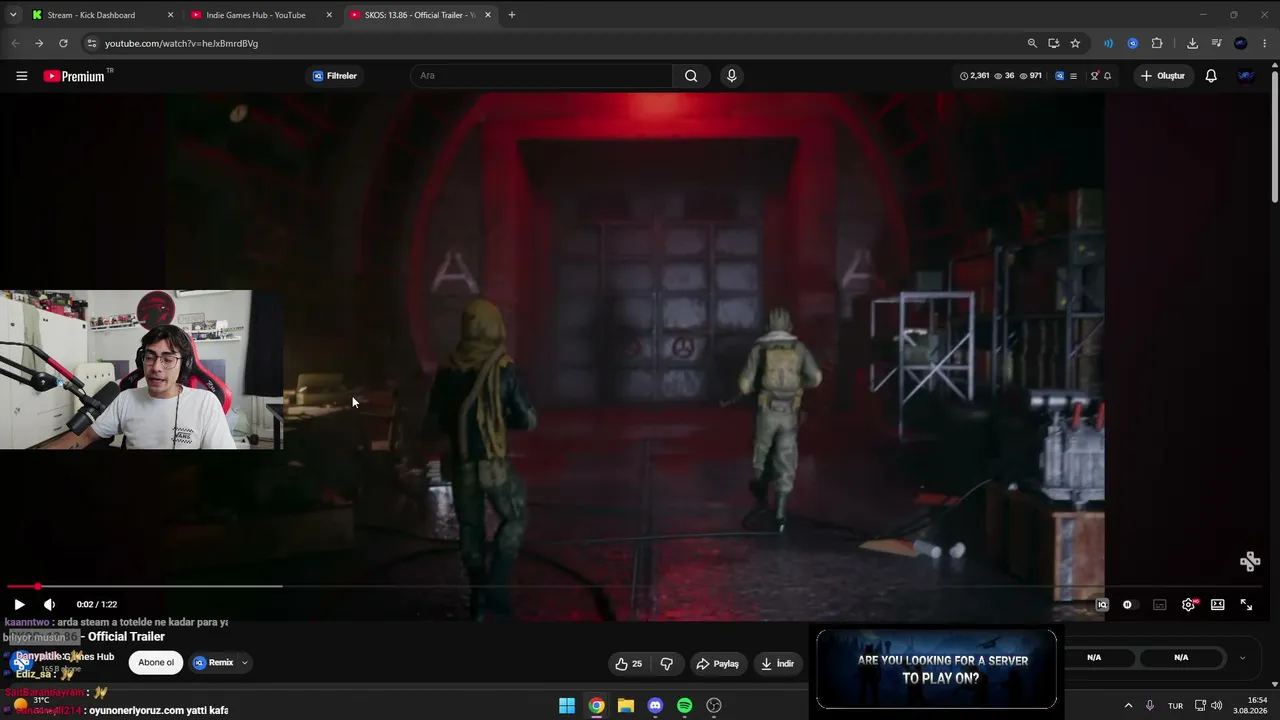Reload the page
The width and height of the screenshot is (1280, 720).
tap(63, 43)
